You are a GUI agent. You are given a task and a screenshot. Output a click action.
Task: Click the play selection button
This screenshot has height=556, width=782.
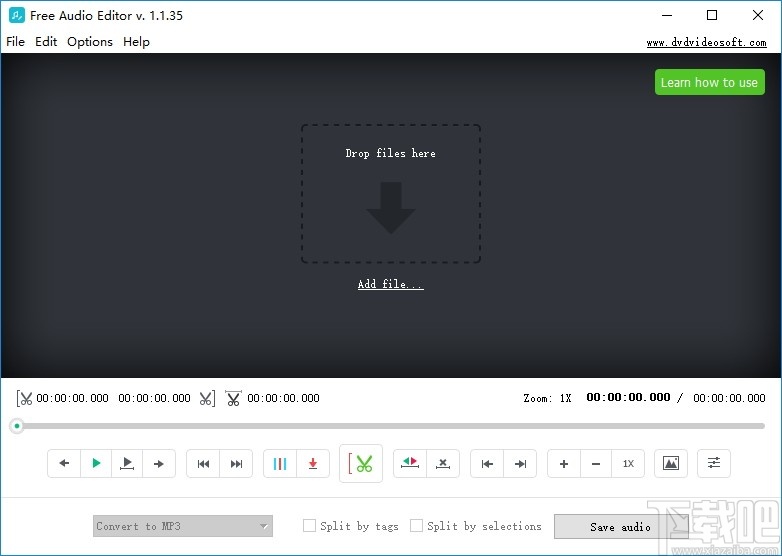(x=127, y=463)
